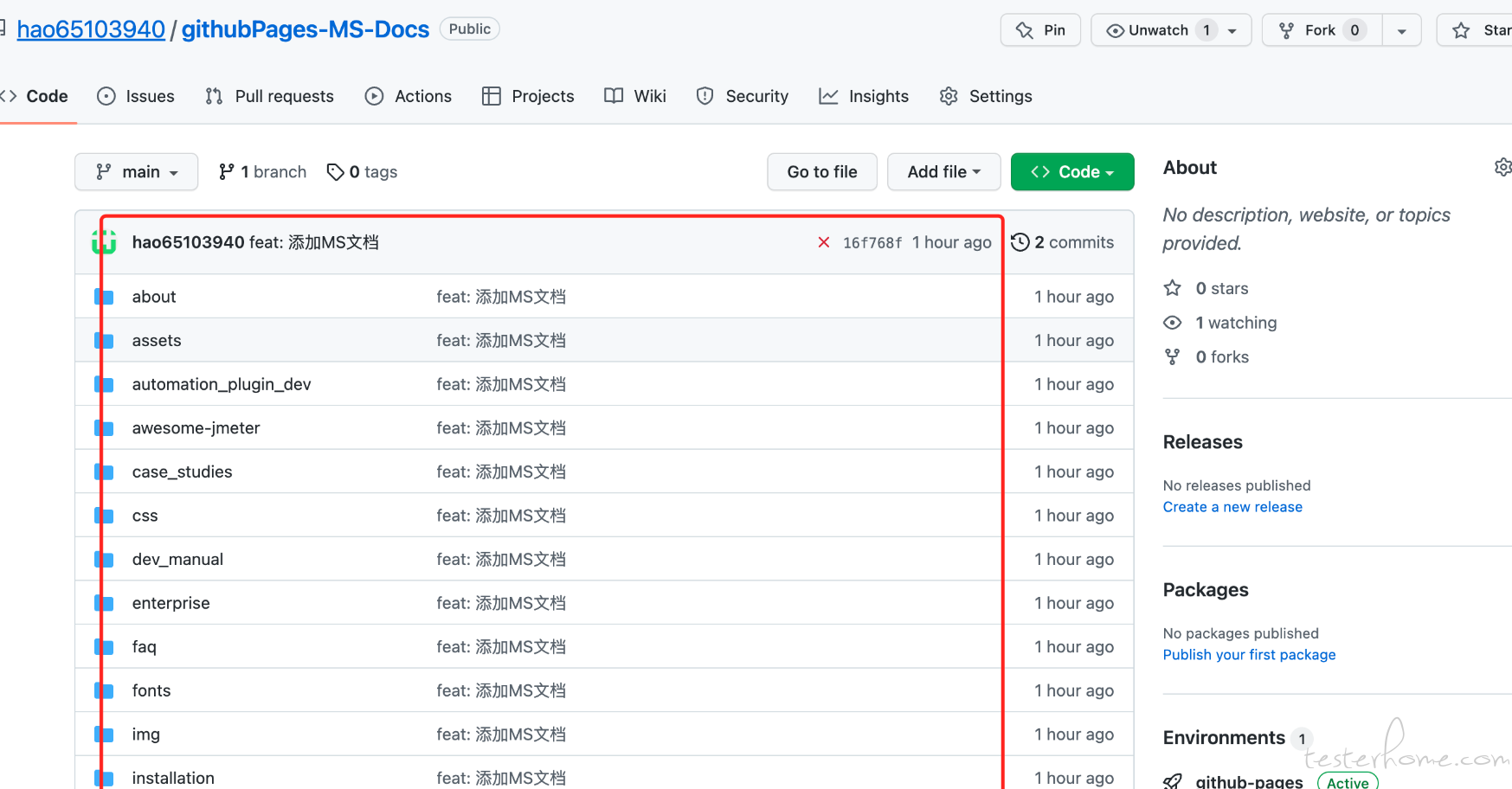
Task: Open the hao65103940 owner link
Action: (91, 29)
